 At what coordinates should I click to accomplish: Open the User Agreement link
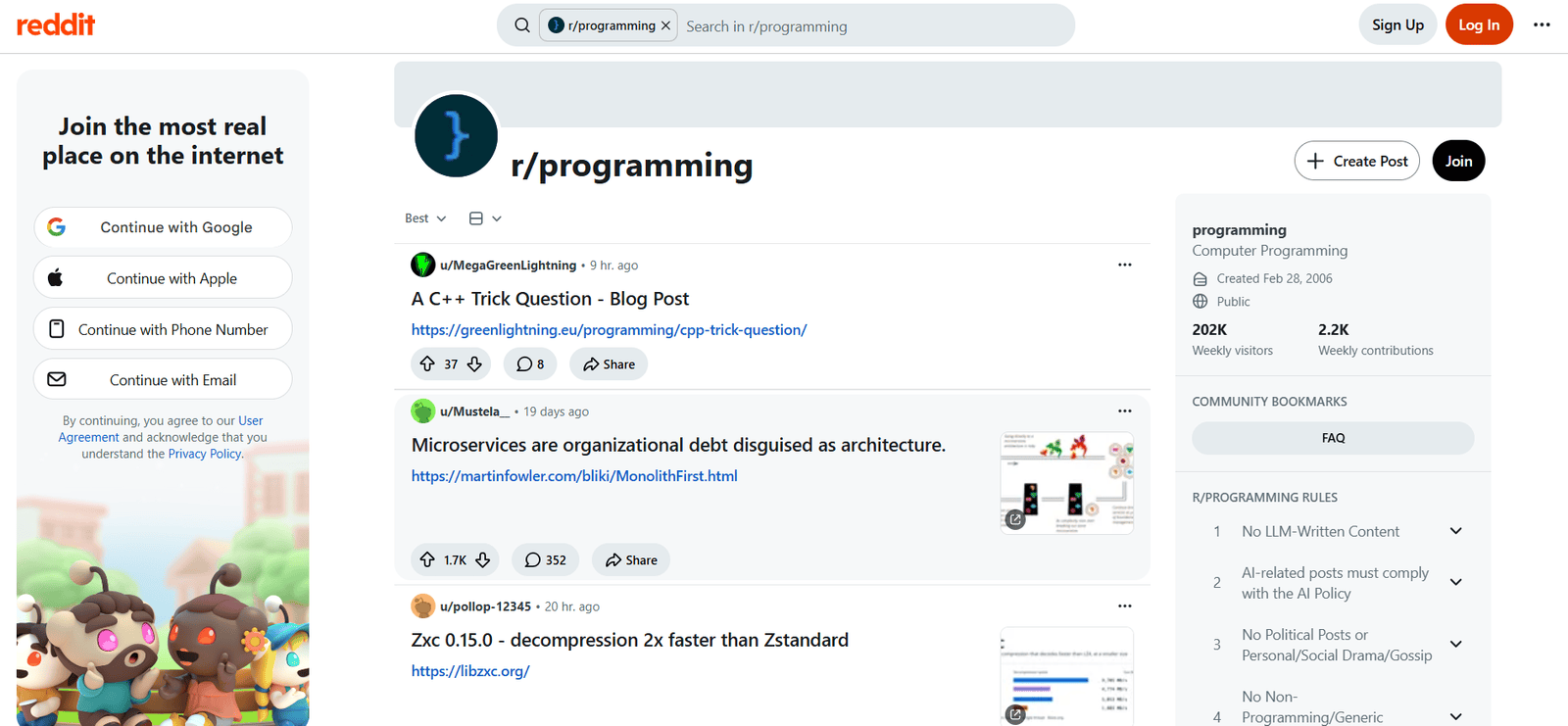pyautogui.click(x=161, y=429)
